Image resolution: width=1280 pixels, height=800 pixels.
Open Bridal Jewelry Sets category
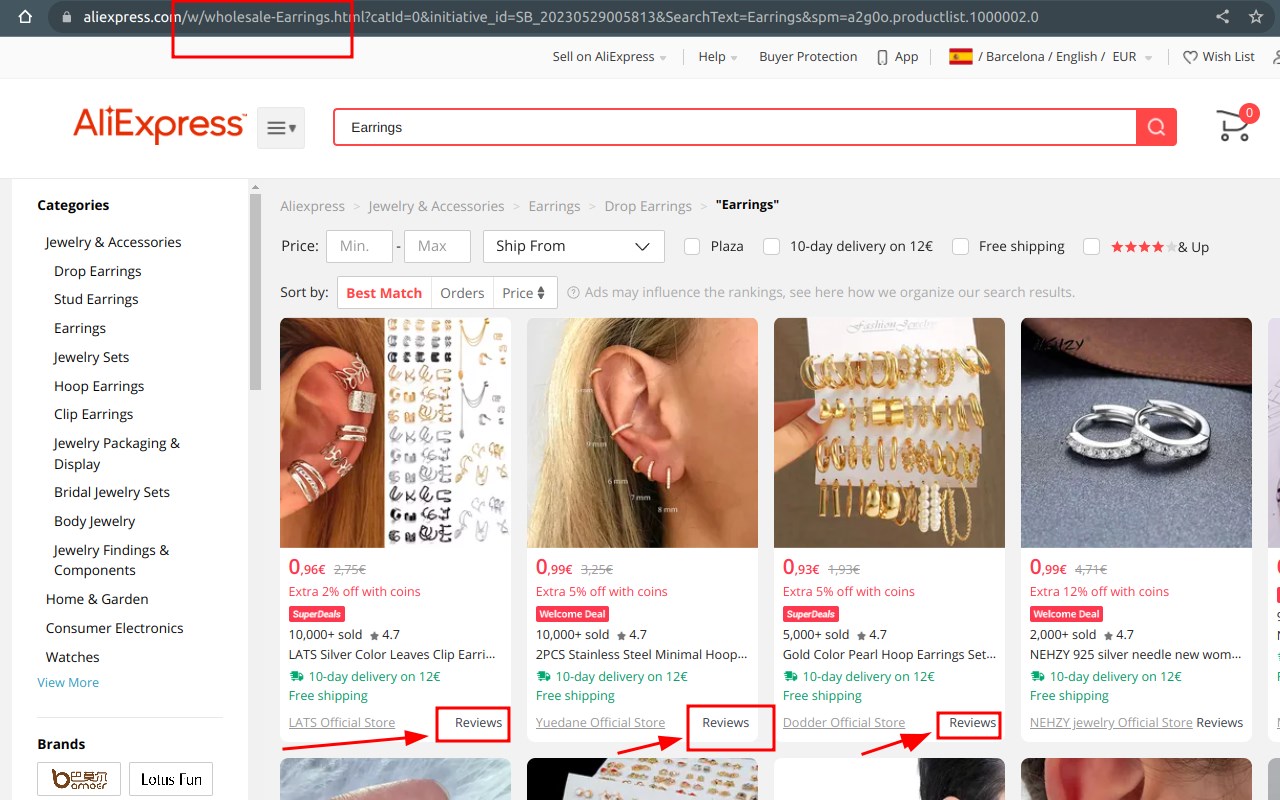pos(112,492)
